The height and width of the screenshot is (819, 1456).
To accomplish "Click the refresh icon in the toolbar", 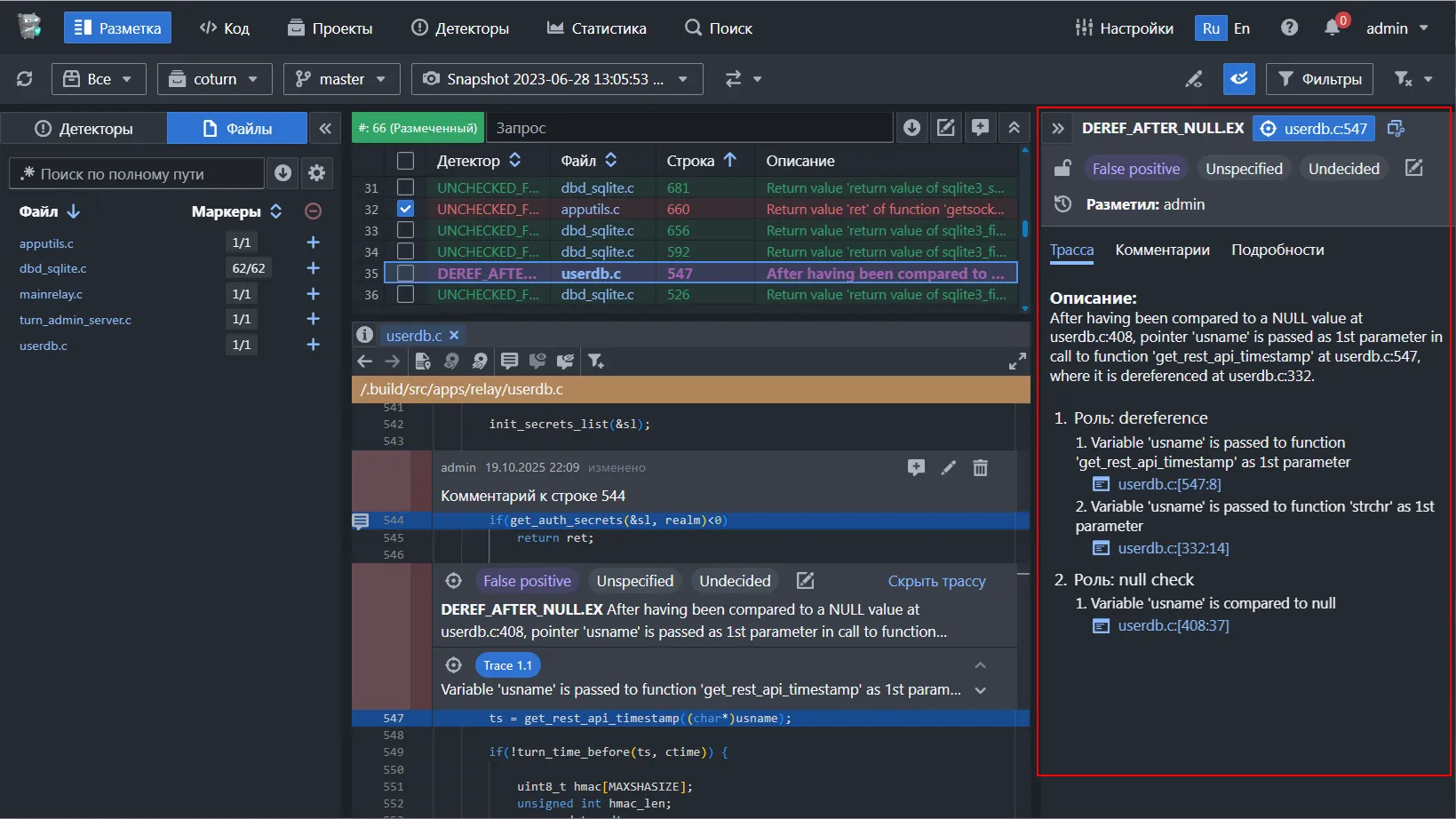I will pos(25,79).
